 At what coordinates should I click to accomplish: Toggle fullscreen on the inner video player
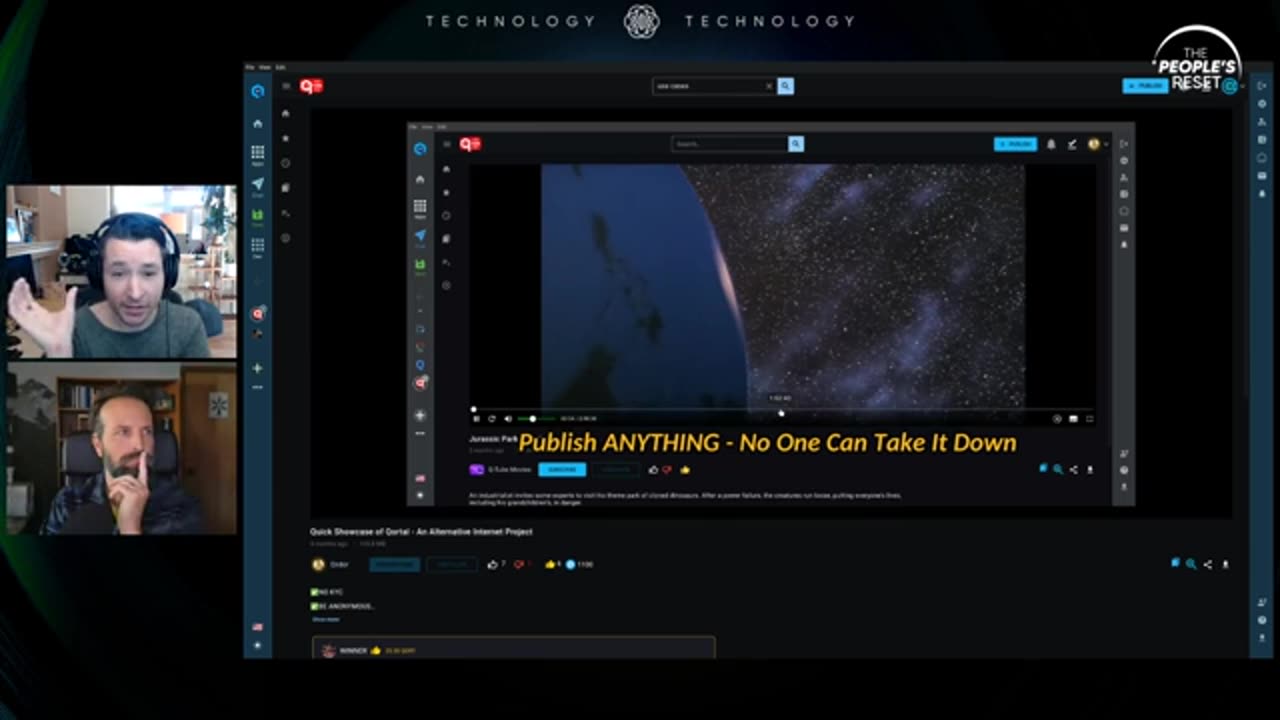[x=1089, y=419]
